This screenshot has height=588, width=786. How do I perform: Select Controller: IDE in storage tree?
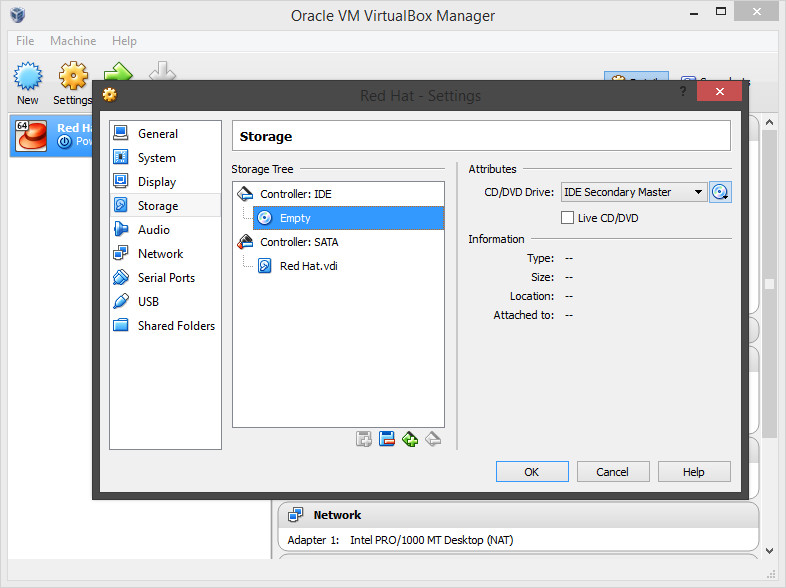tap(339, 194)
